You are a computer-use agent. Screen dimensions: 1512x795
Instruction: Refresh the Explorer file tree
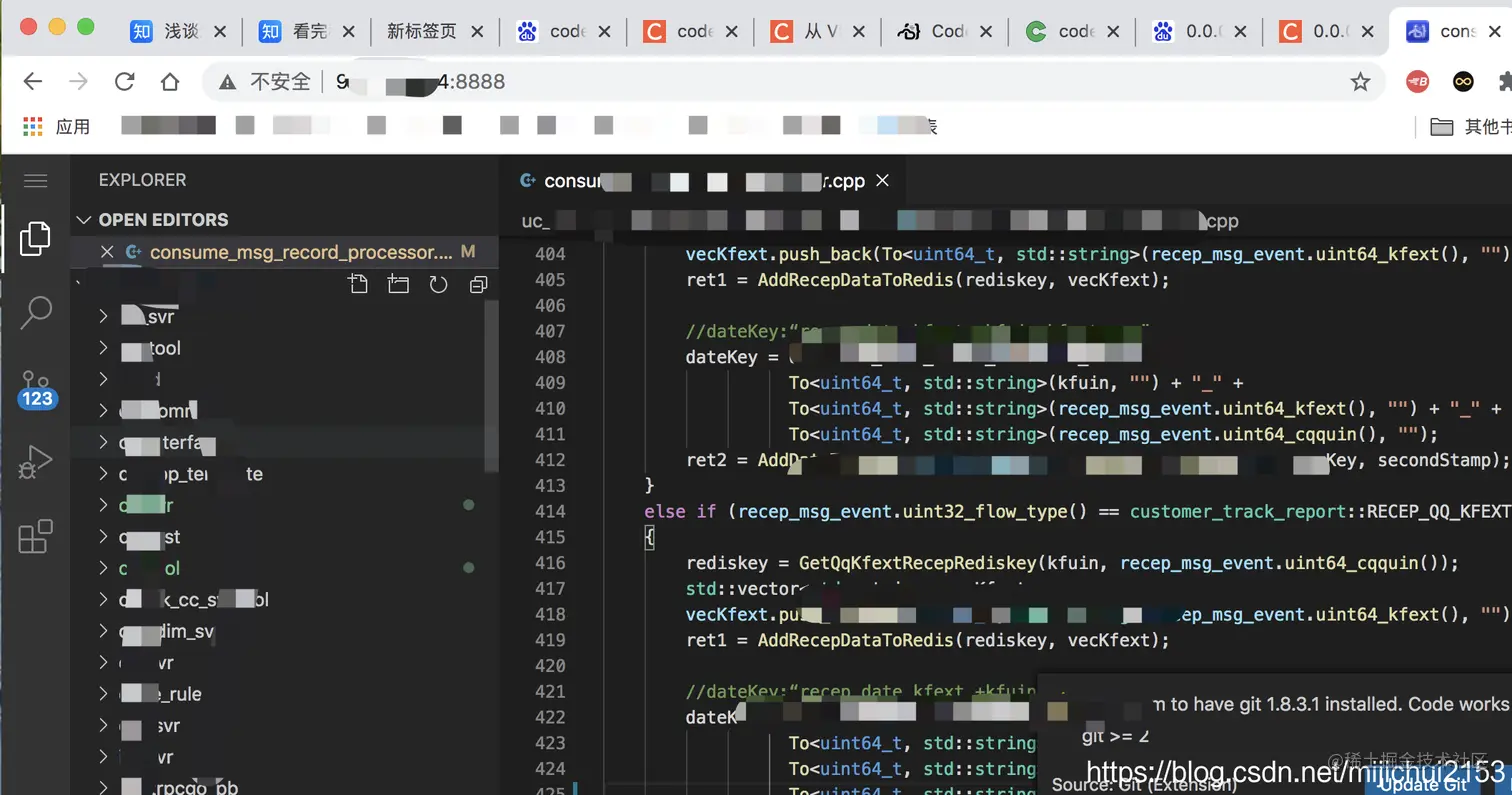pos(438,284)
